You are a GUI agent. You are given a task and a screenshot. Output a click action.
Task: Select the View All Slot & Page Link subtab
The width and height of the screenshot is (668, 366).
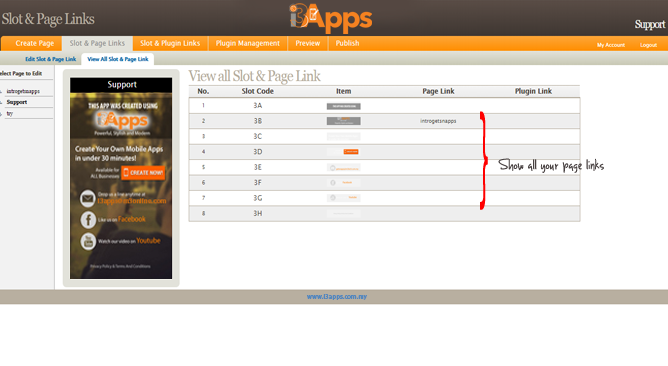[118, 59]
